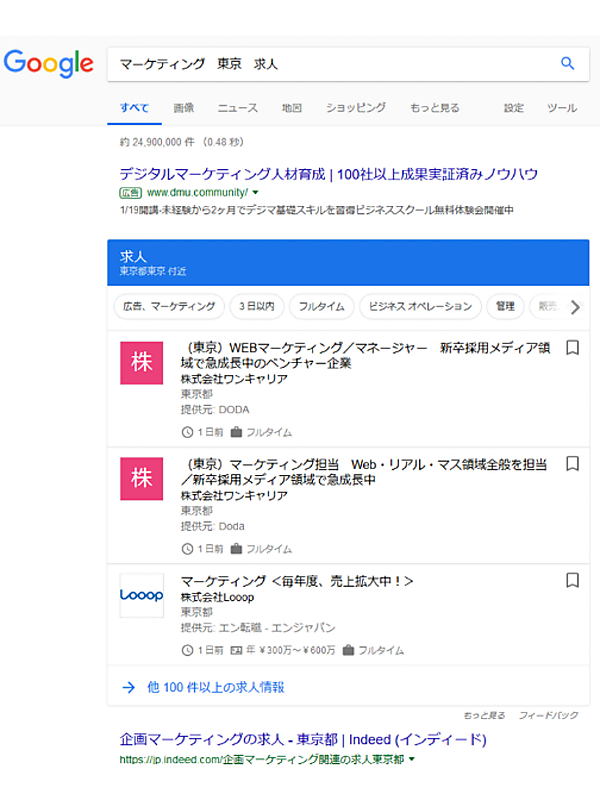Click the search input field
This screenshot has width=600, height=800.
tap(330, 63)
